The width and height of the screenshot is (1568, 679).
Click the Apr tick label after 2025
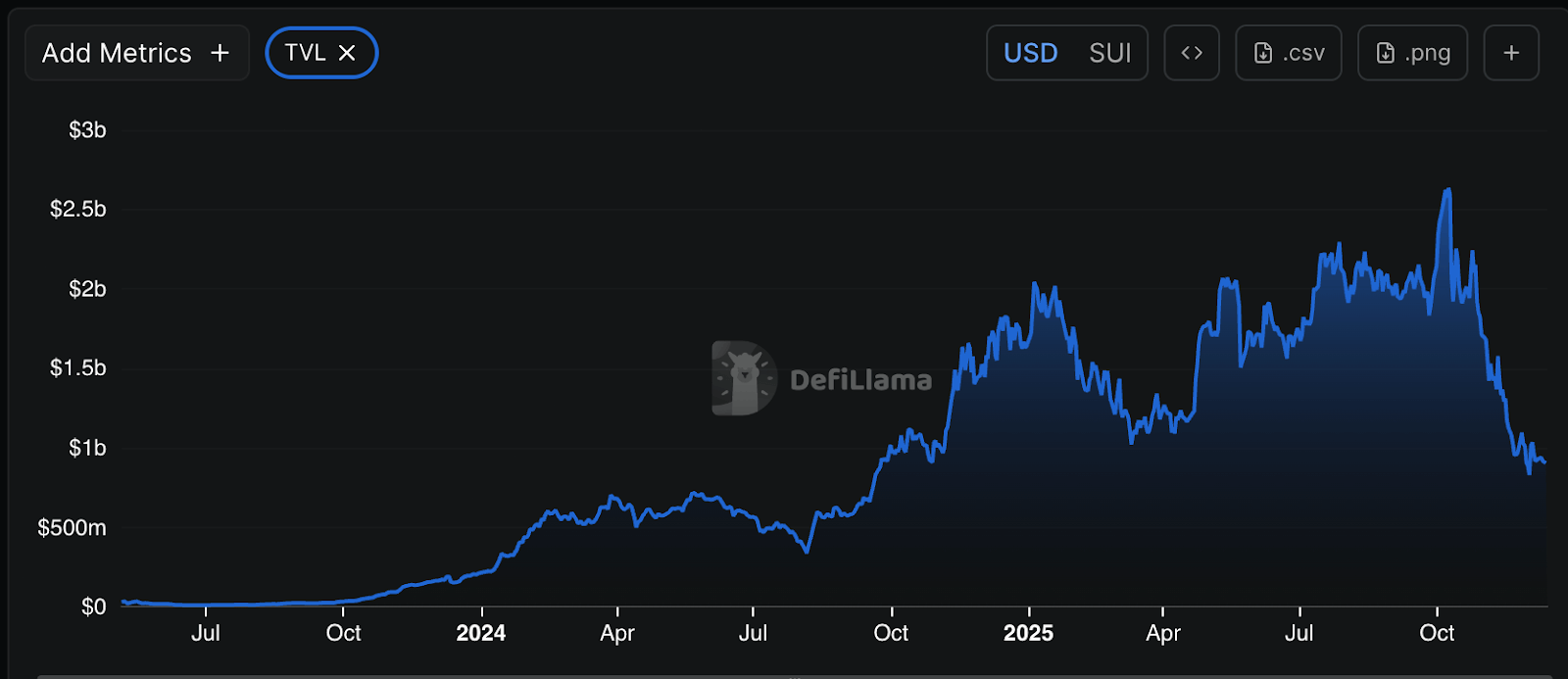click(x=1163, y=633)
